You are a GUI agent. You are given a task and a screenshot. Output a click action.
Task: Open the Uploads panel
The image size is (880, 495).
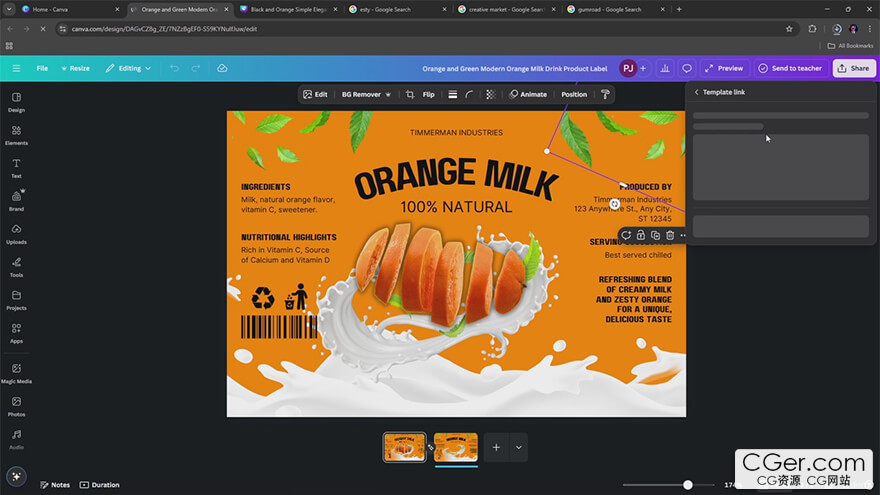[x=16, y=233]
